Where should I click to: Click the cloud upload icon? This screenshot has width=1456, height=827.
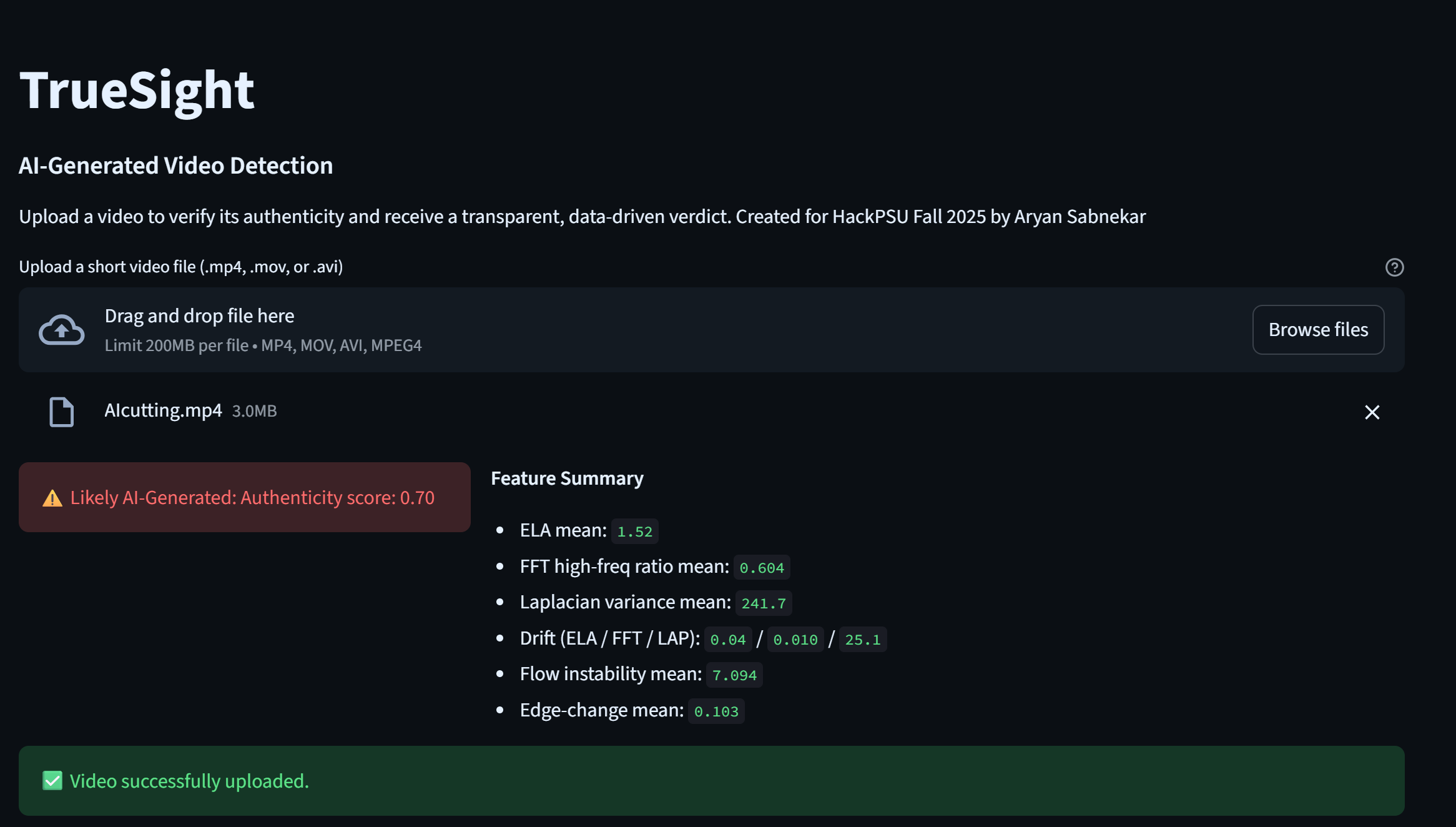(x=61, y=330)
